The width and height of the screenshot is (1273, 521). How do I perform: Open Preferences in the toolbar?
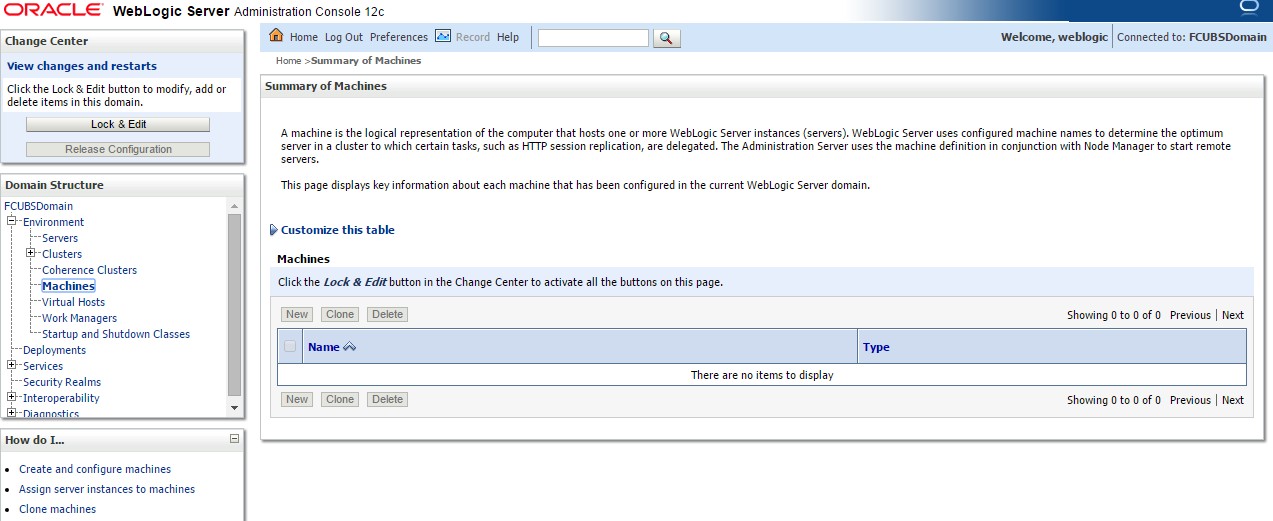(x=399, y=37)
